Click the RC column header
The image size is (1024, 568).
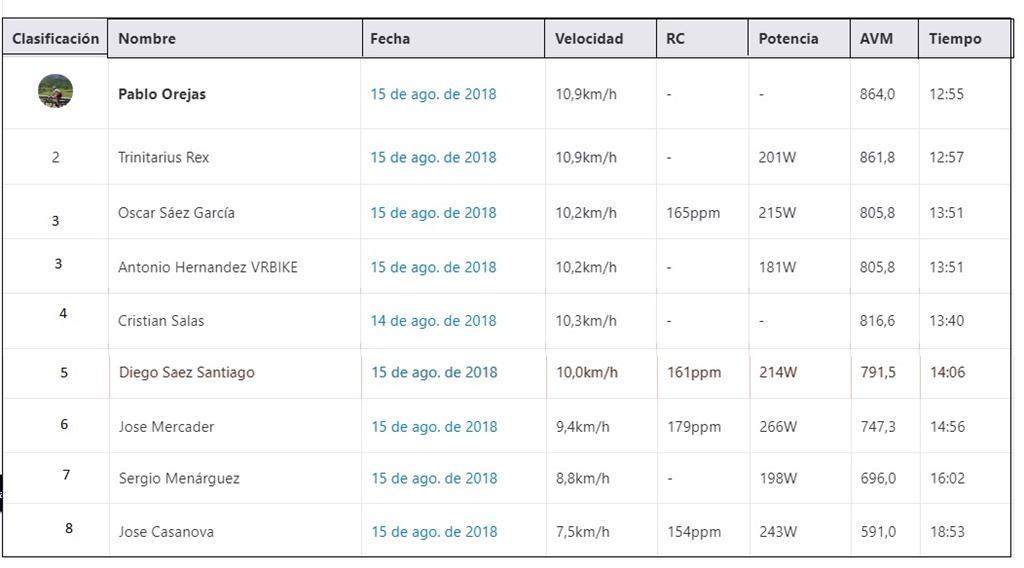point(702,39)
